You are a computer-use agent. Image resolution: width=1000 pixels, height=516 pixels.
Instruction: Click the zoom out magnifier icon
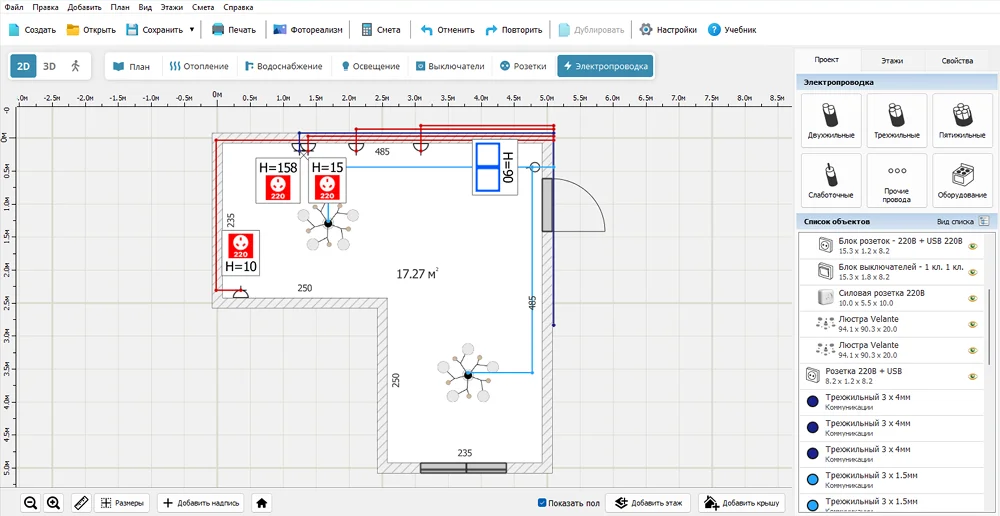click(31, 503)
